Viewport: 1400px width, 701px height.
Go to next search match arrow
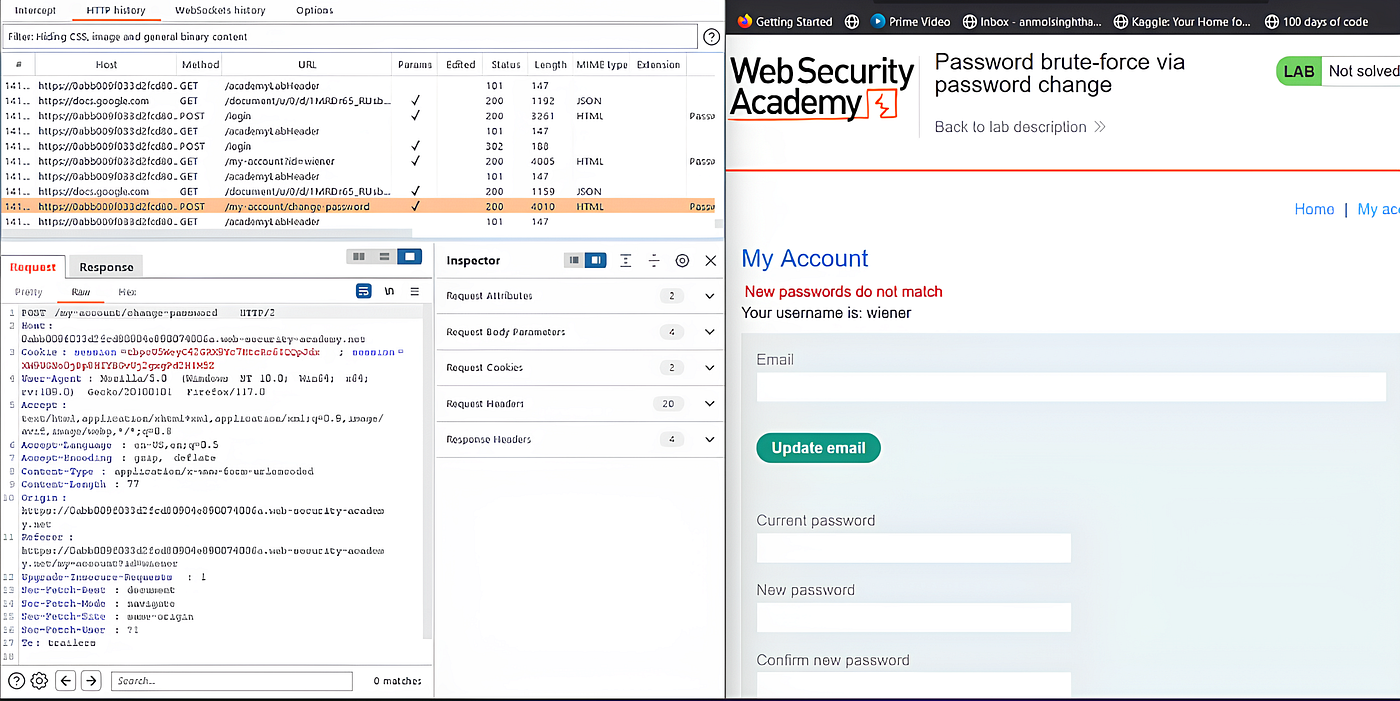(91, 681)
